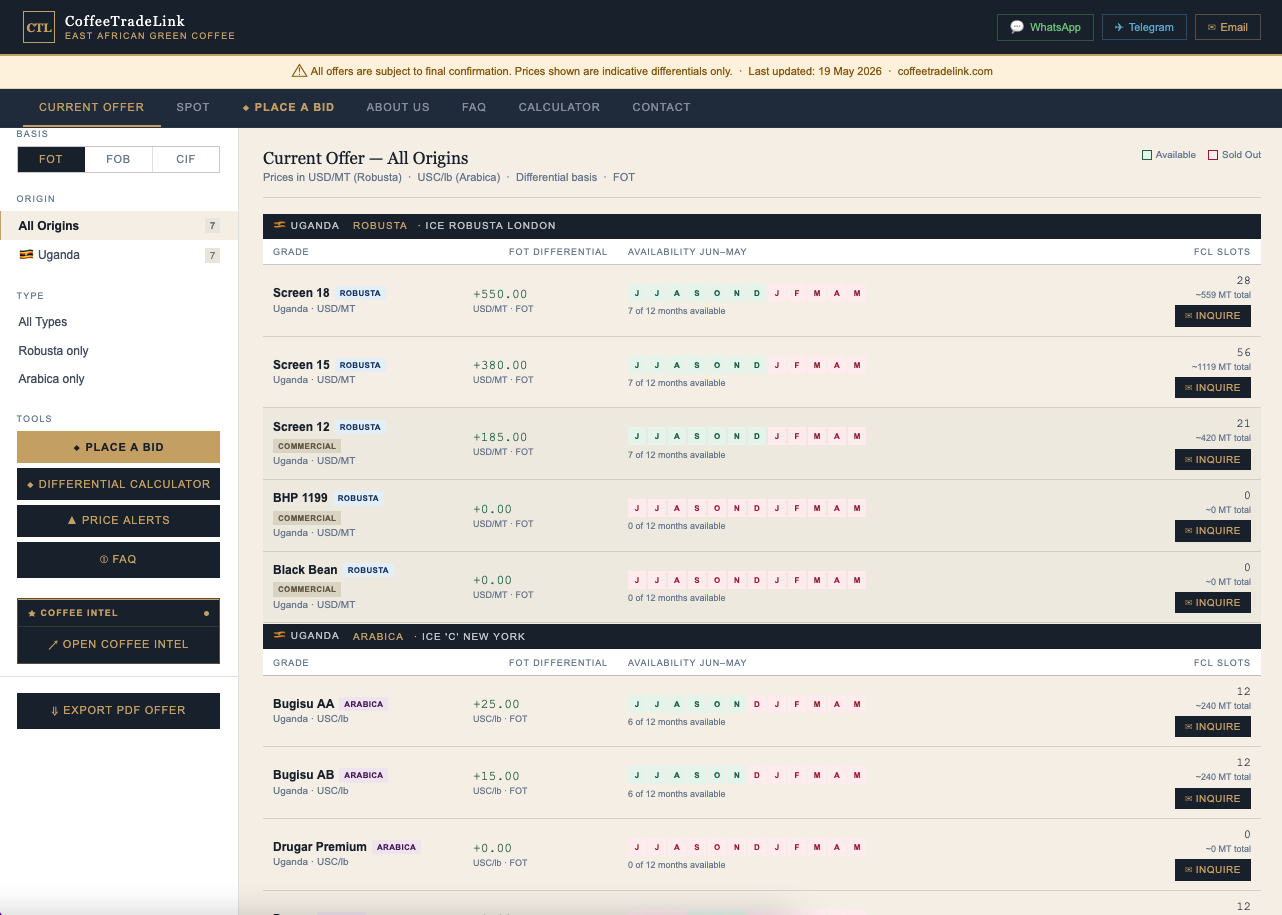Viewport: 1282px width, 915px height.
Task: Open WhatsApp contact button
Action: coord(1045,27)
